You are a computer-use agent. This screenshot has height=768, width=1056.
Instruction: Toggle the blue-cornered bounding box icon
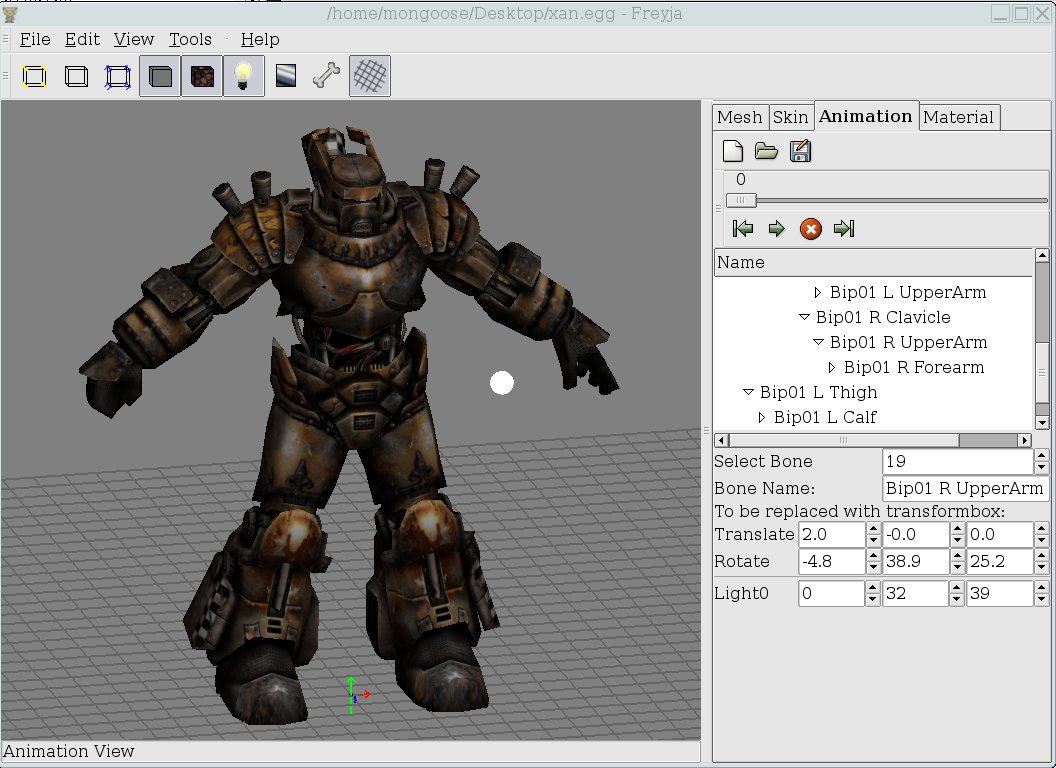[x=118, y=76]
